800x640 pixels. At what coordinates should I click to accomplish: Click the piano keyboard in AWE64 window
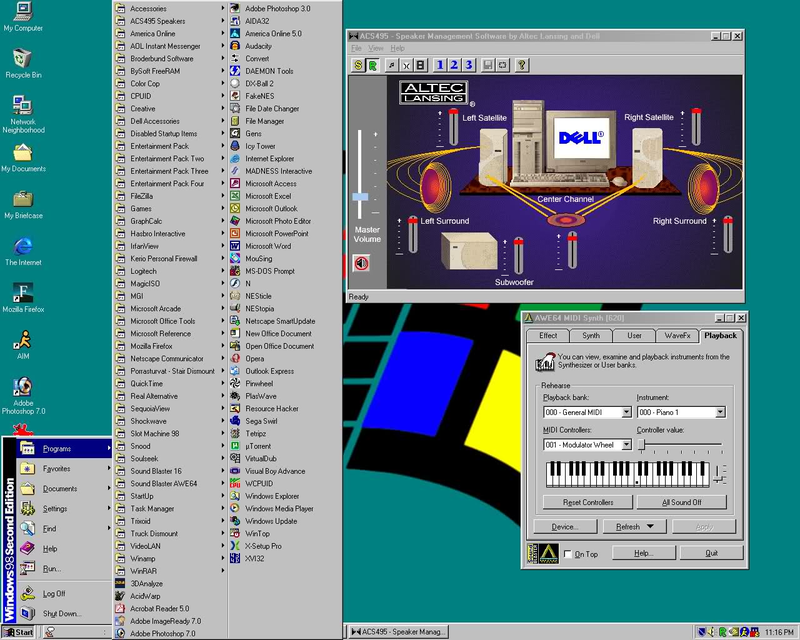[628, 474]
